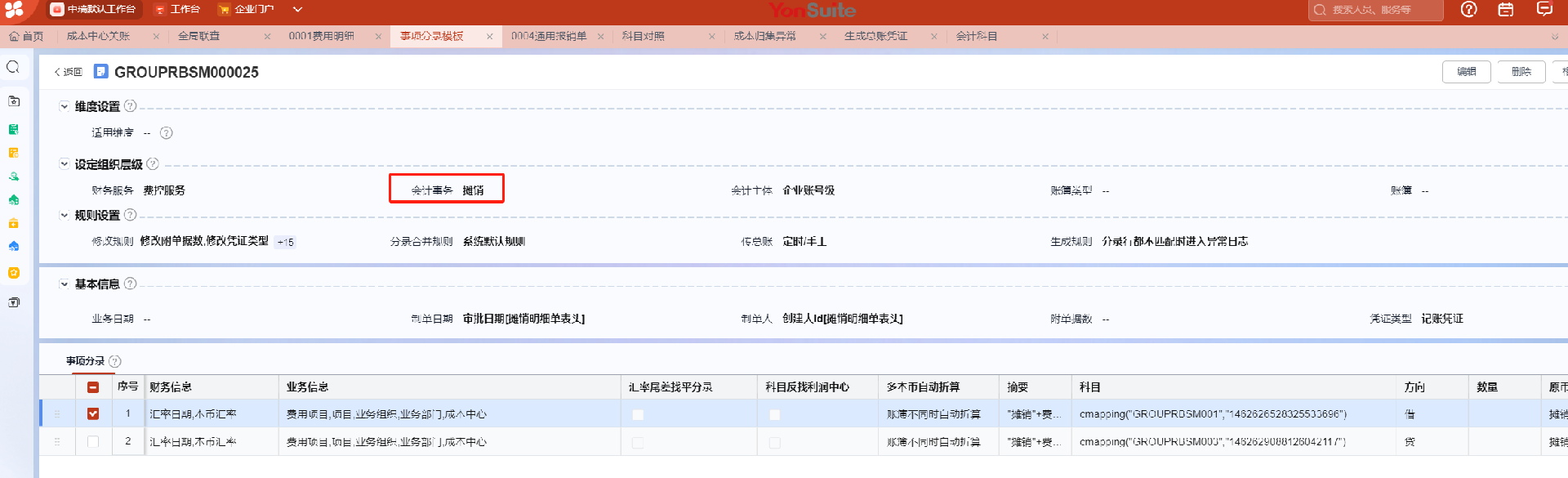Close the 事项分录模板 tab

[489, 37]
